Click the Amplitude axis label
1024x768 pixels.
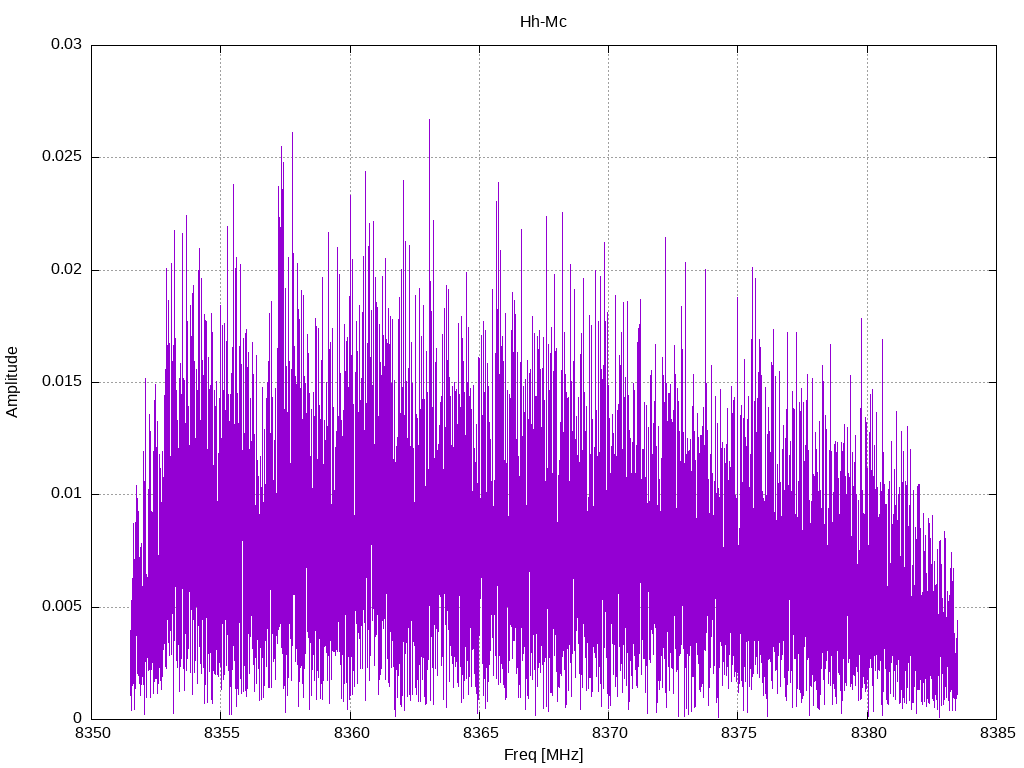coord(12,382)
